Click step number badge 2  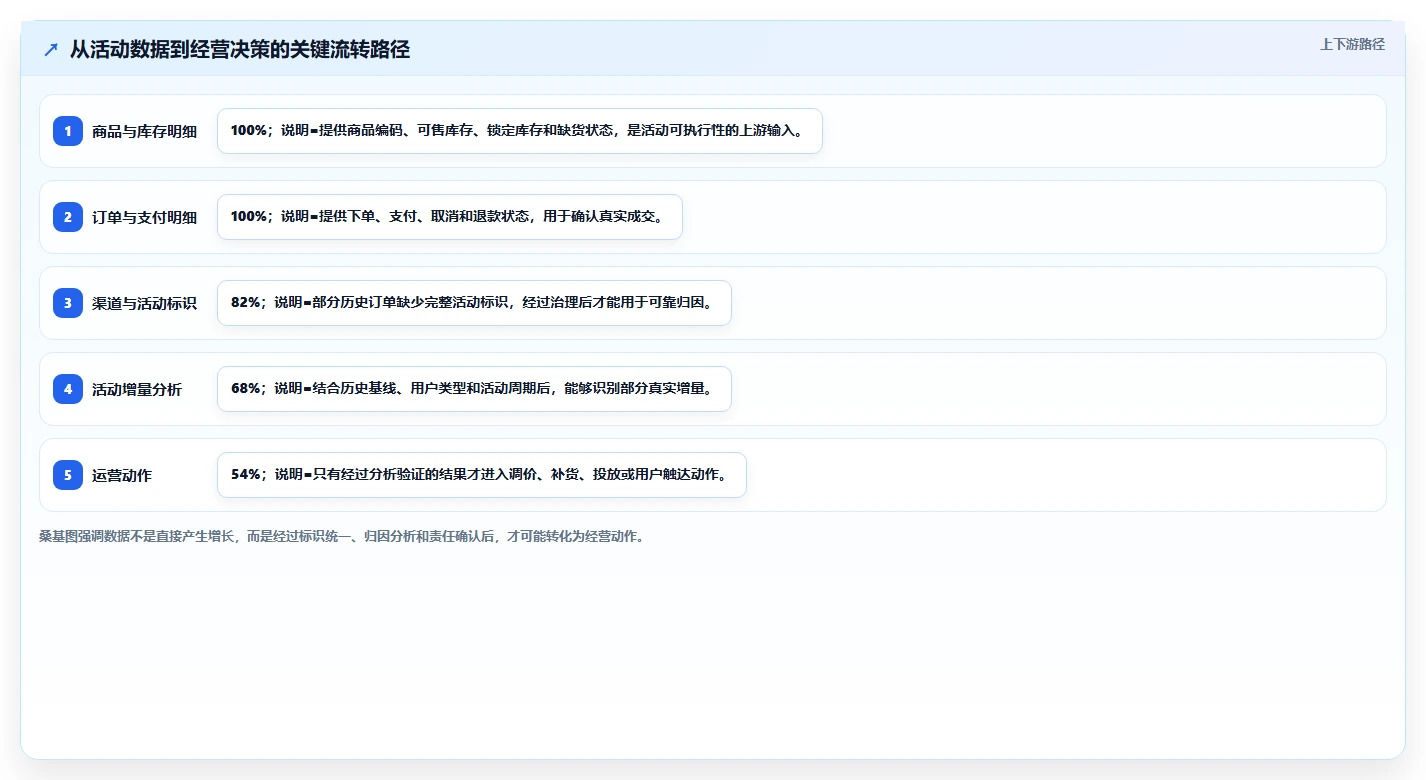coord(68,217)
